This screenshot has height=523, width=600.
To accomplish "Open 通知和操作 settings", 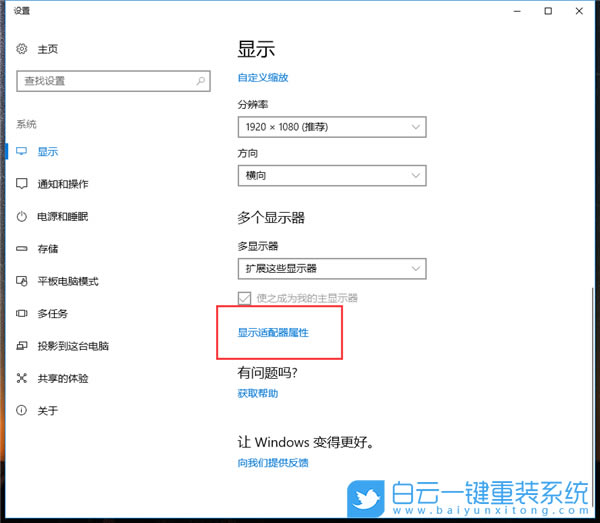I will click(63, 184).
